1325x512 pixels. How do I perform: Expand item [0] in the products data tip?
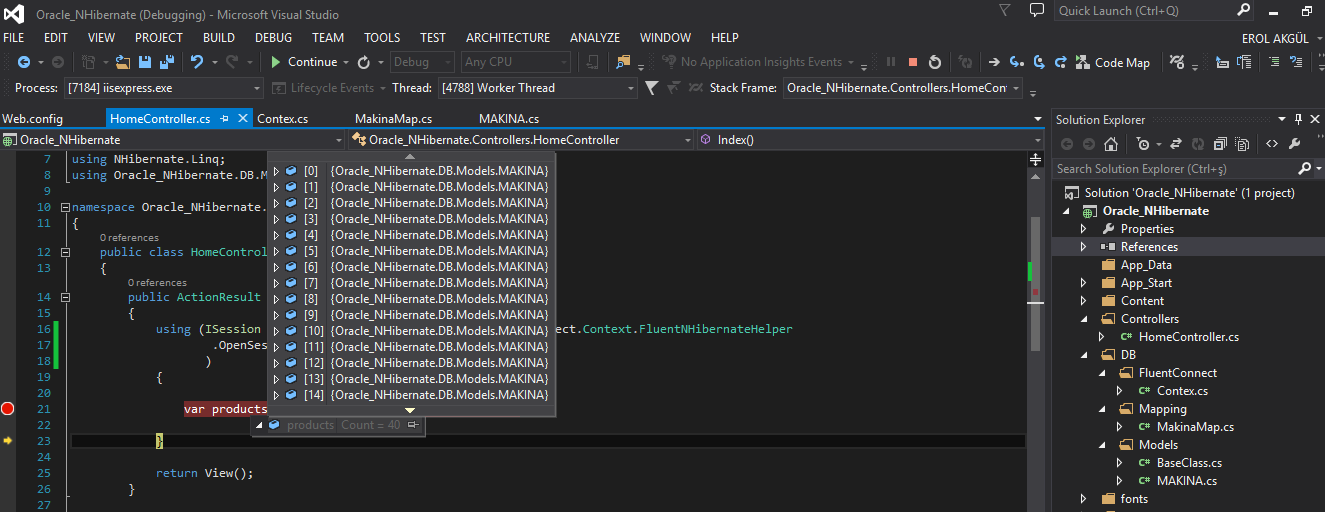click(276, 171)
